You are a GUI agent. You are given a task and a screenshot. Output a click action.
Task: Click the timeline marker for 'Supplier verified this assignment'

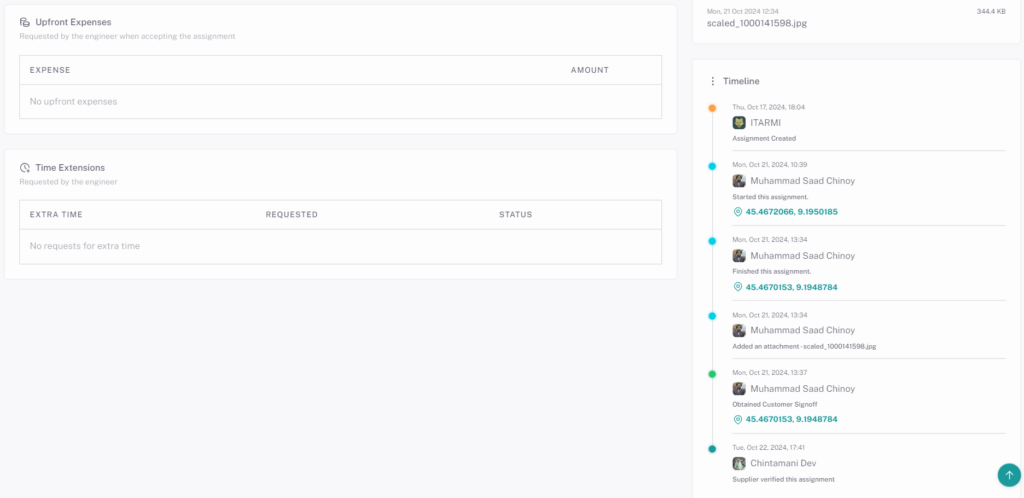(712, 449)
